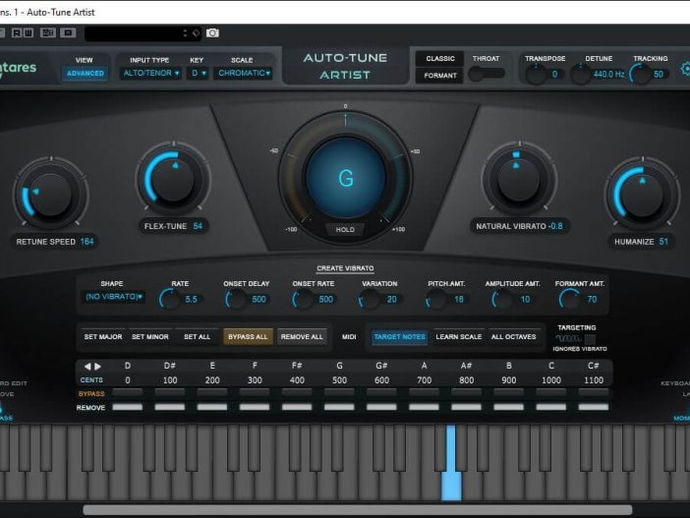The width and height of the screenshot is (690, 518).
Task: Click the Transpose knob
Action: pos(536,74)
